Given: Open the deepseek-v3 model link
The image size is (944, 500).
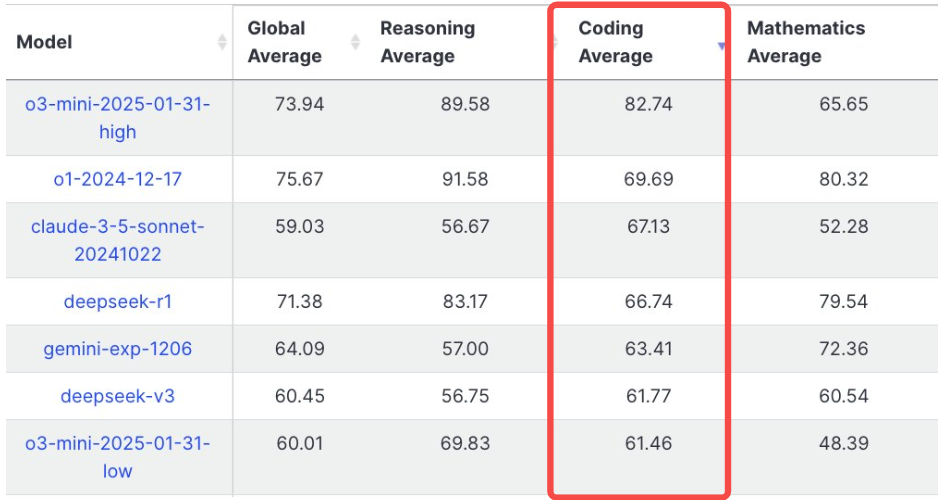Looking at the screenshot, I should click(117, 396).
